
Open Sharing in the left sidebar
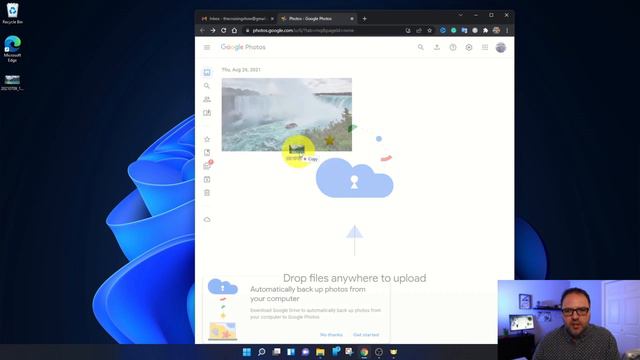207,99
